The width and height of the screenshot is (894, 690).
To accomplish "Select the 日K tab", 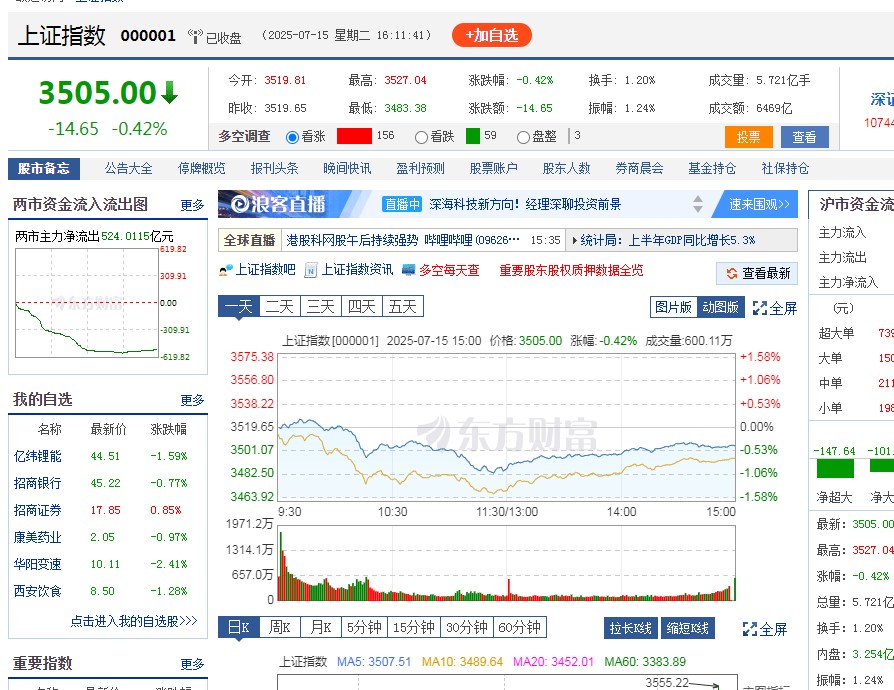I will pos(238,627).
